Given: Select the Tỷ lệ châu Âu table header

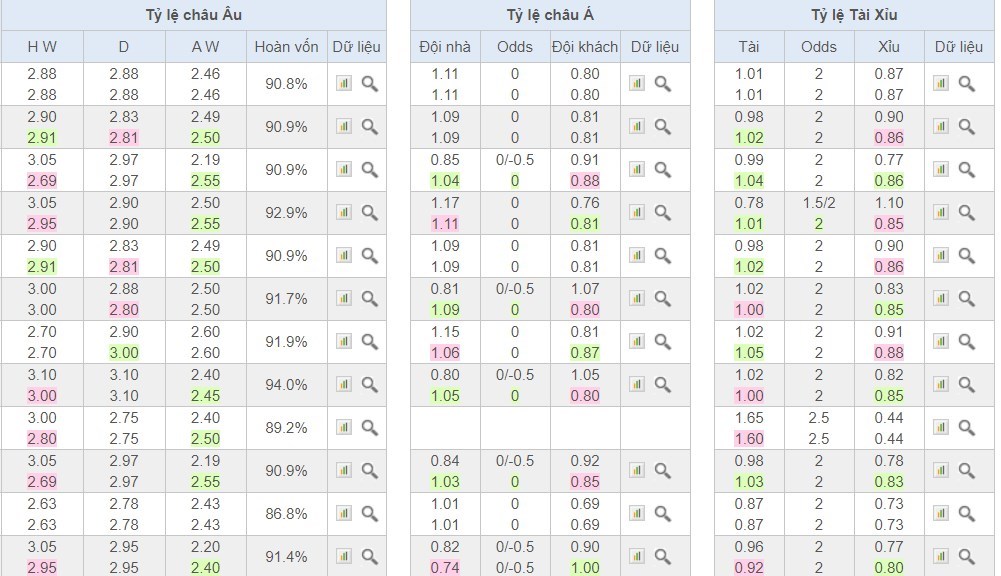Looking at the screenshot, I should [x=193, y=15].
